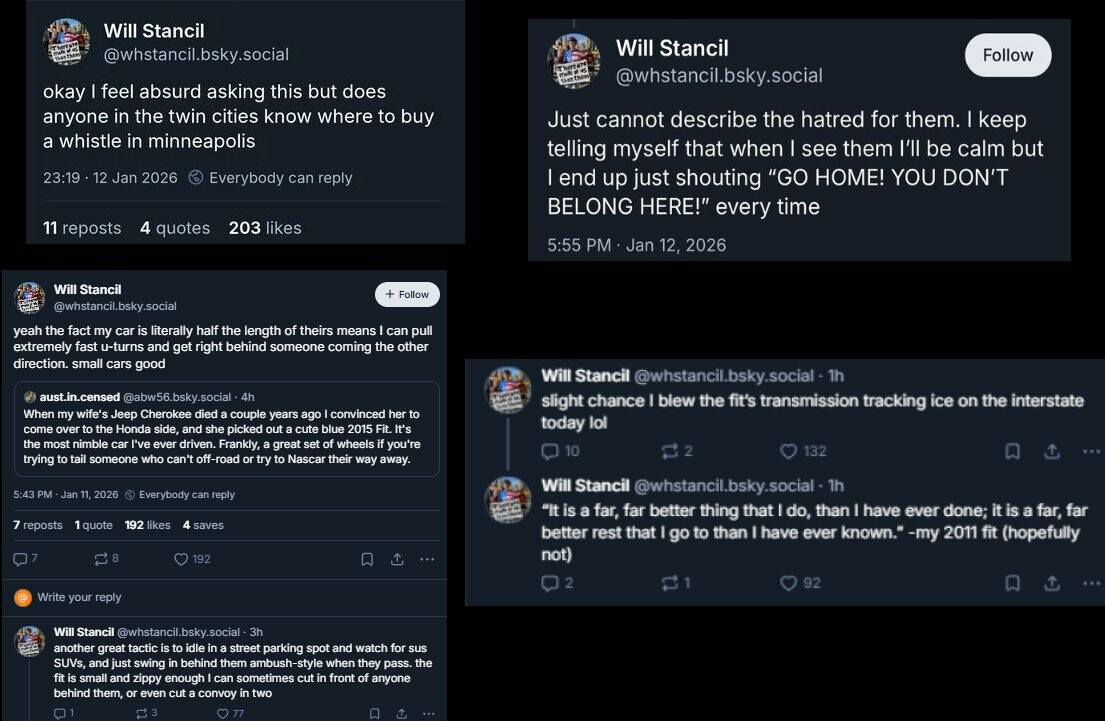1105x721 pixels.
Task: Follow Will Stancil from the "hatred" post
Action: pos(1007,55)
